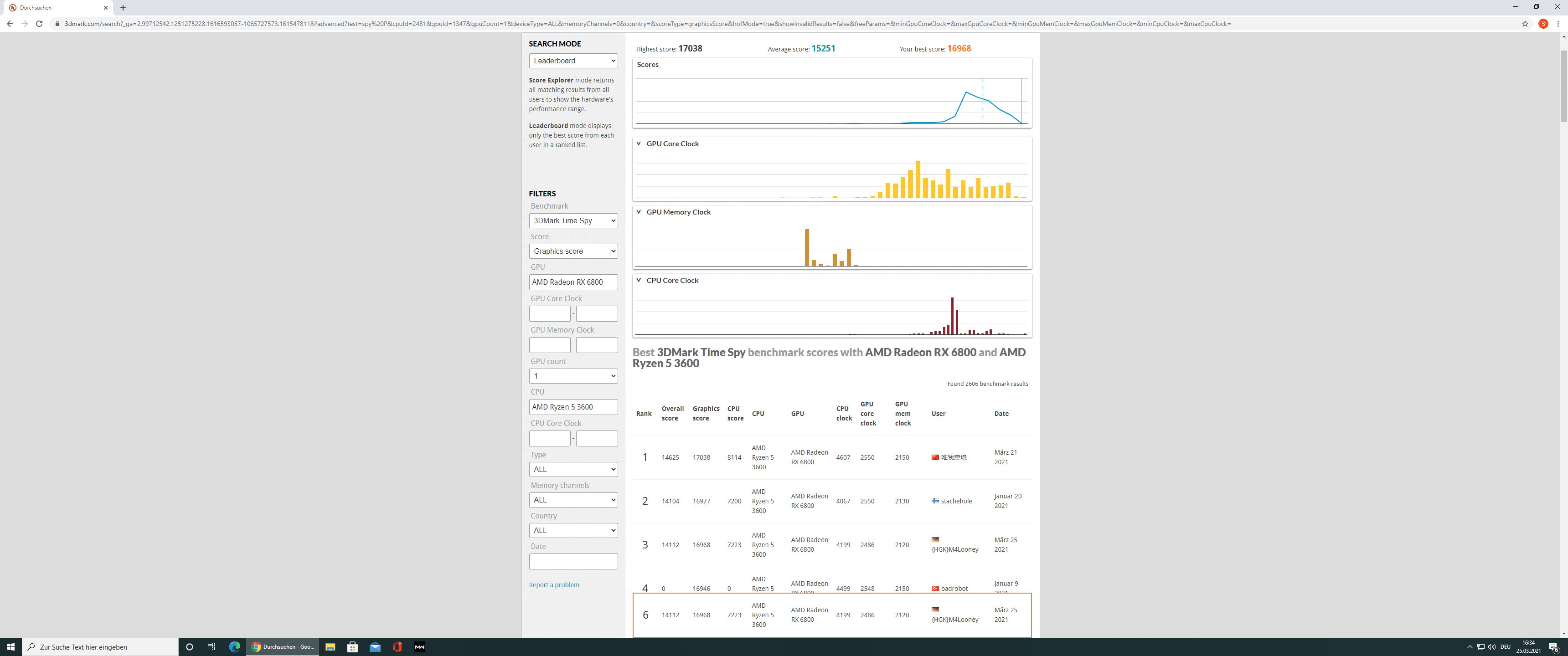The height and width of the screenshot is (656, 1568).
Task: Open the Search Mode Leaderboard dropdown
Action: [x=573, y=61]
